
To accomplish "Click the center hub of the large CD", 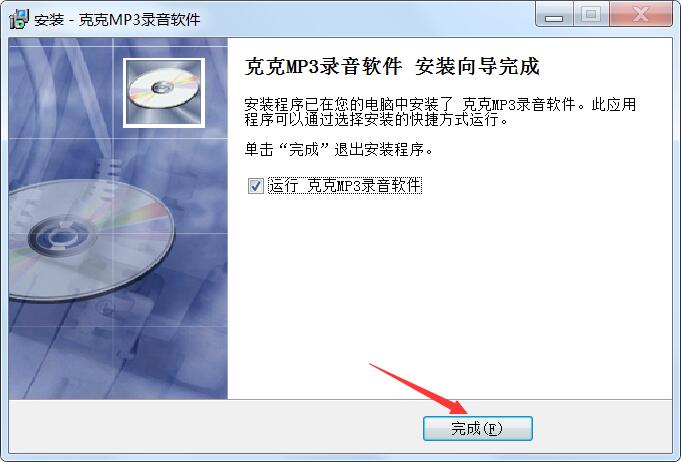I will (60, 237).
